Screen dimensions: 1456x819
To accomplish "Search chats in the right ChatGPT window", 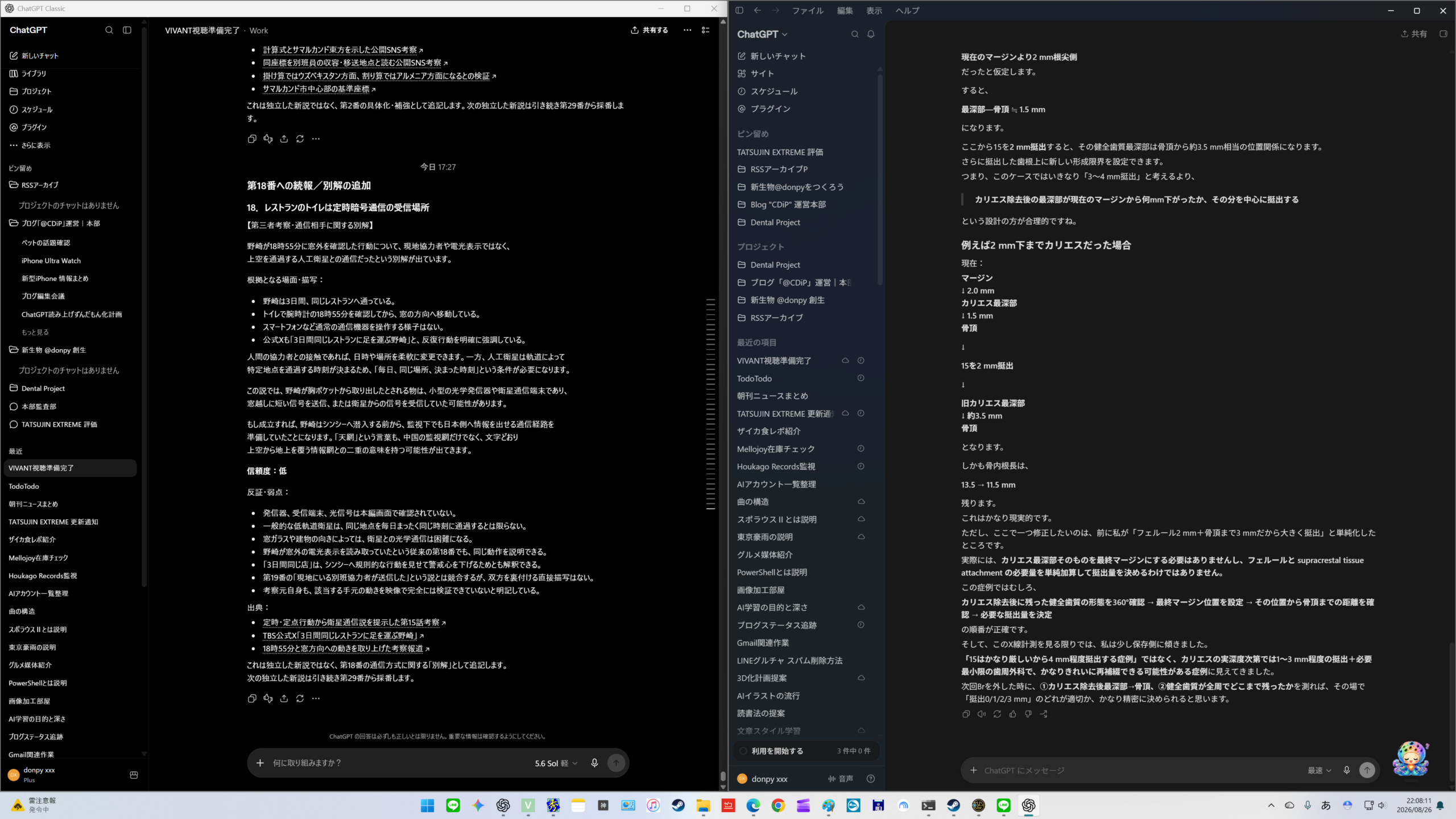I will (855, 34).
